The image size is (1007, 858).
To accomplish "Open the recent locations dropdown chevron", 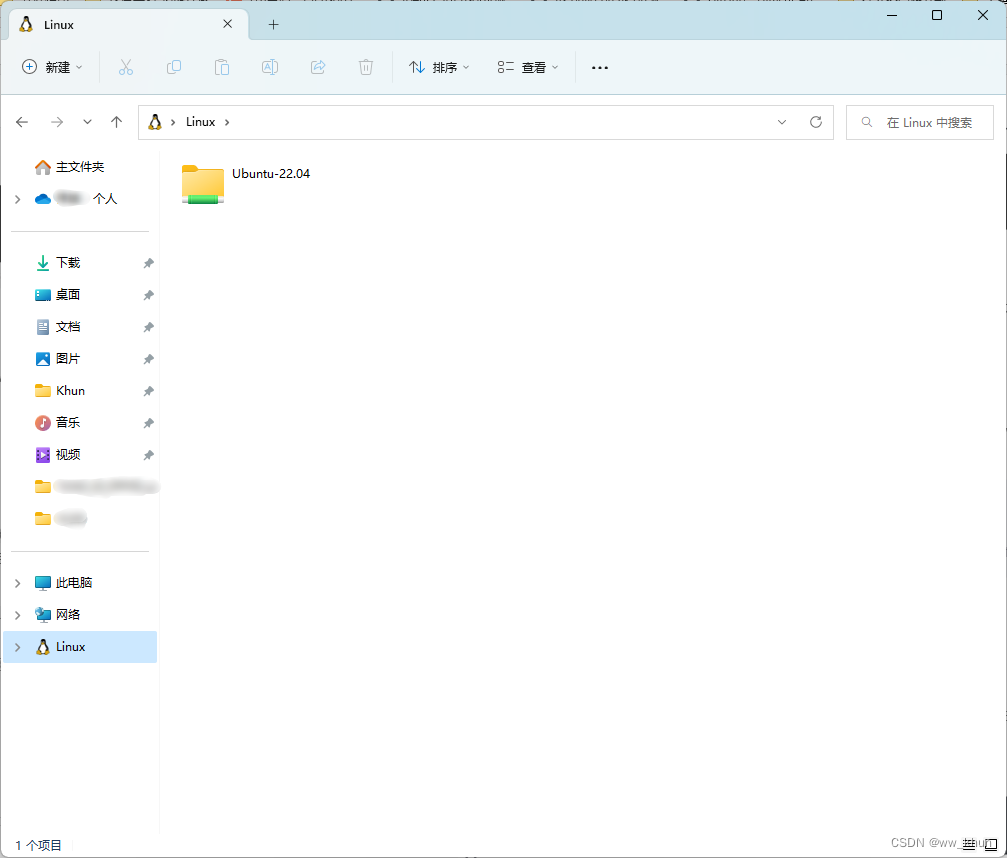I will [x=87, y=122].
